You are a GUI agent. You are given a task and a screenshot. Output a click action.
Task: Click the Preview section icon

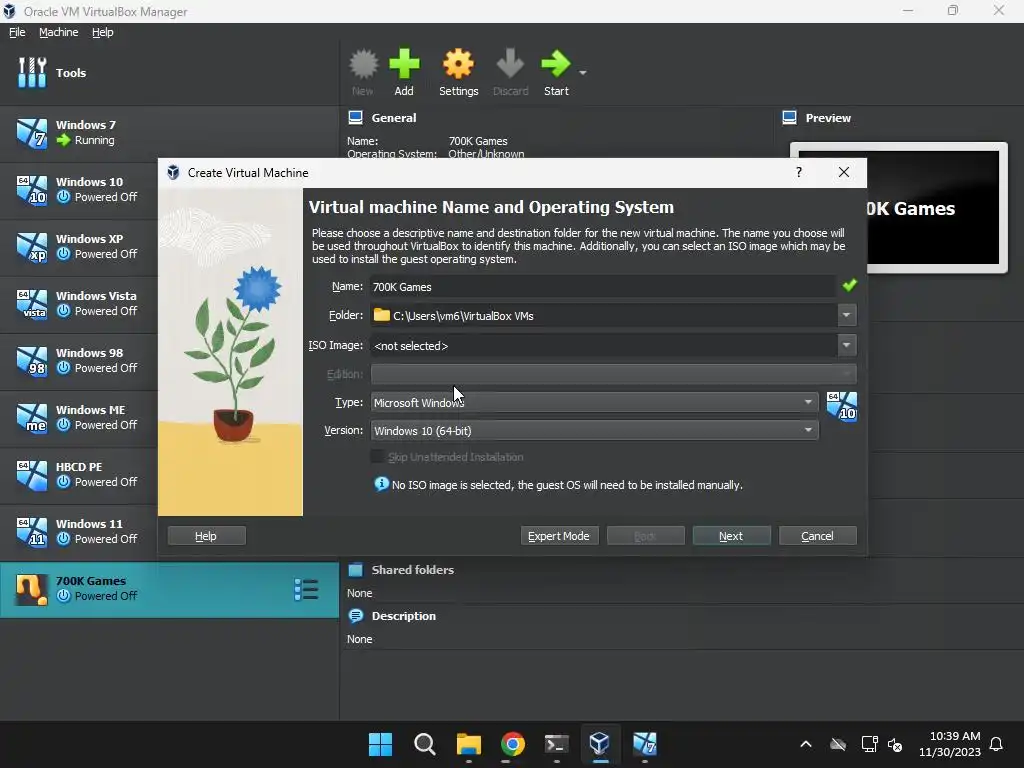click(789, 118)
